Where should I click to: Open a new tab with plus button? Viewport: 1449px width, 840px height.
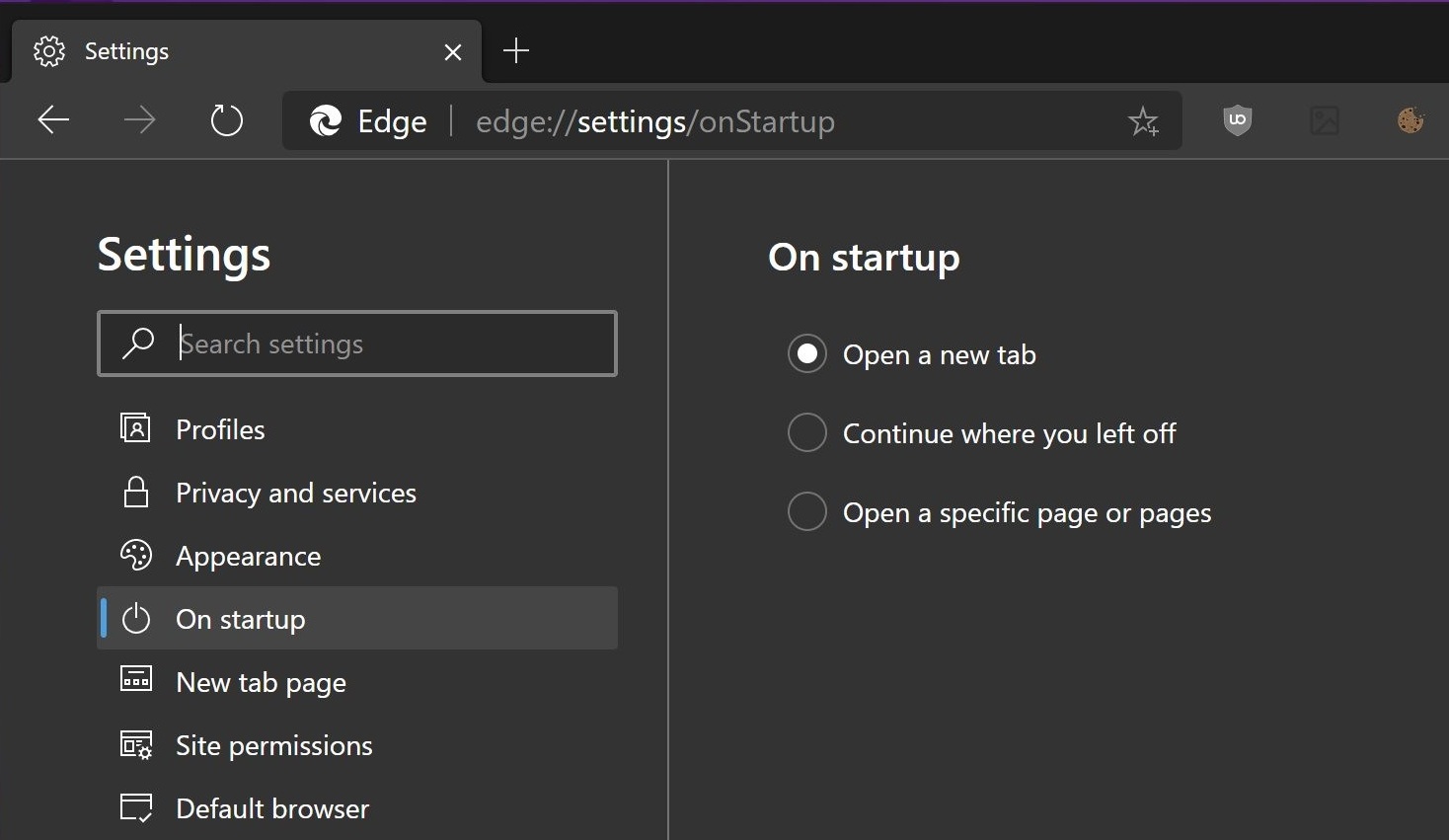(515, 50)
